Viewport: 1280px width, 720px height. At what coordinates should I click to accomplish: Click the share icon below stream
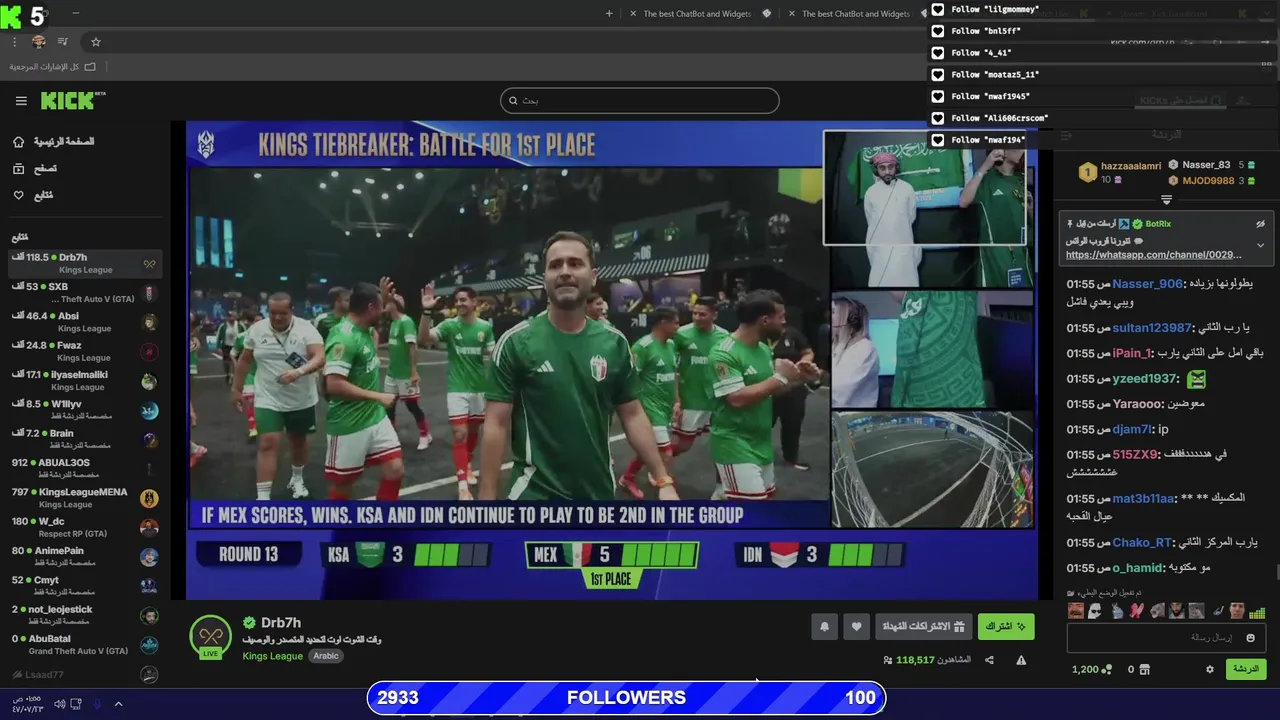[989, 660]
